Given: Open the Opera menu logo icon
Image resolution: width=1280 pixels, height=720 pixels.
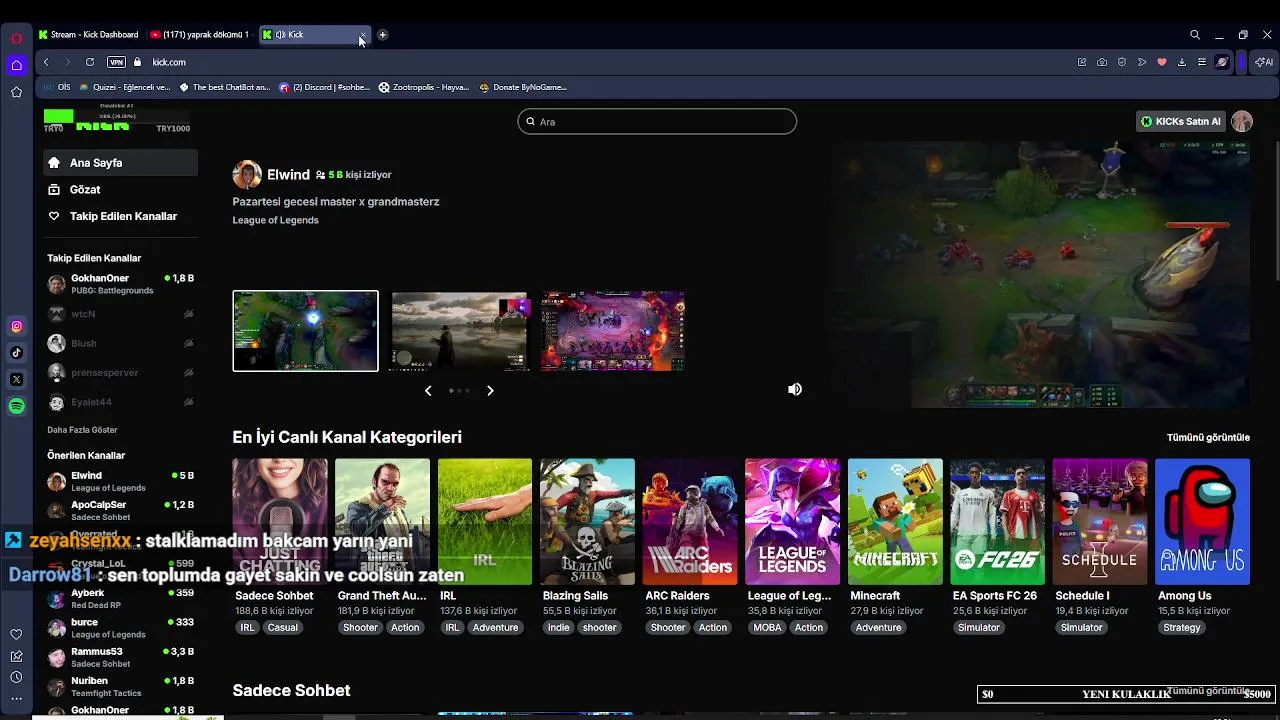Looking at the screenshot, I should 16,38.
